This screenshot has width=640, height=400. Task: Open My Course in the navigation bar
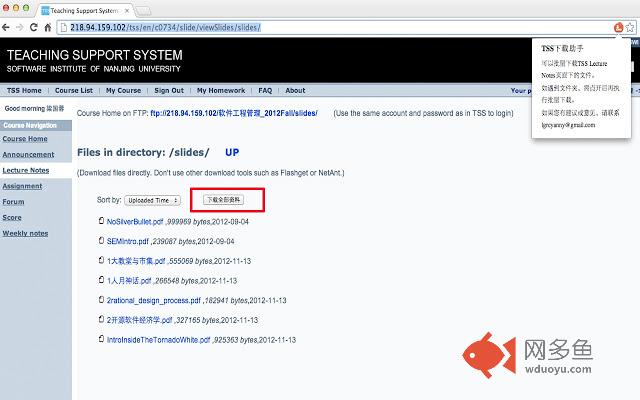(123, 91)
